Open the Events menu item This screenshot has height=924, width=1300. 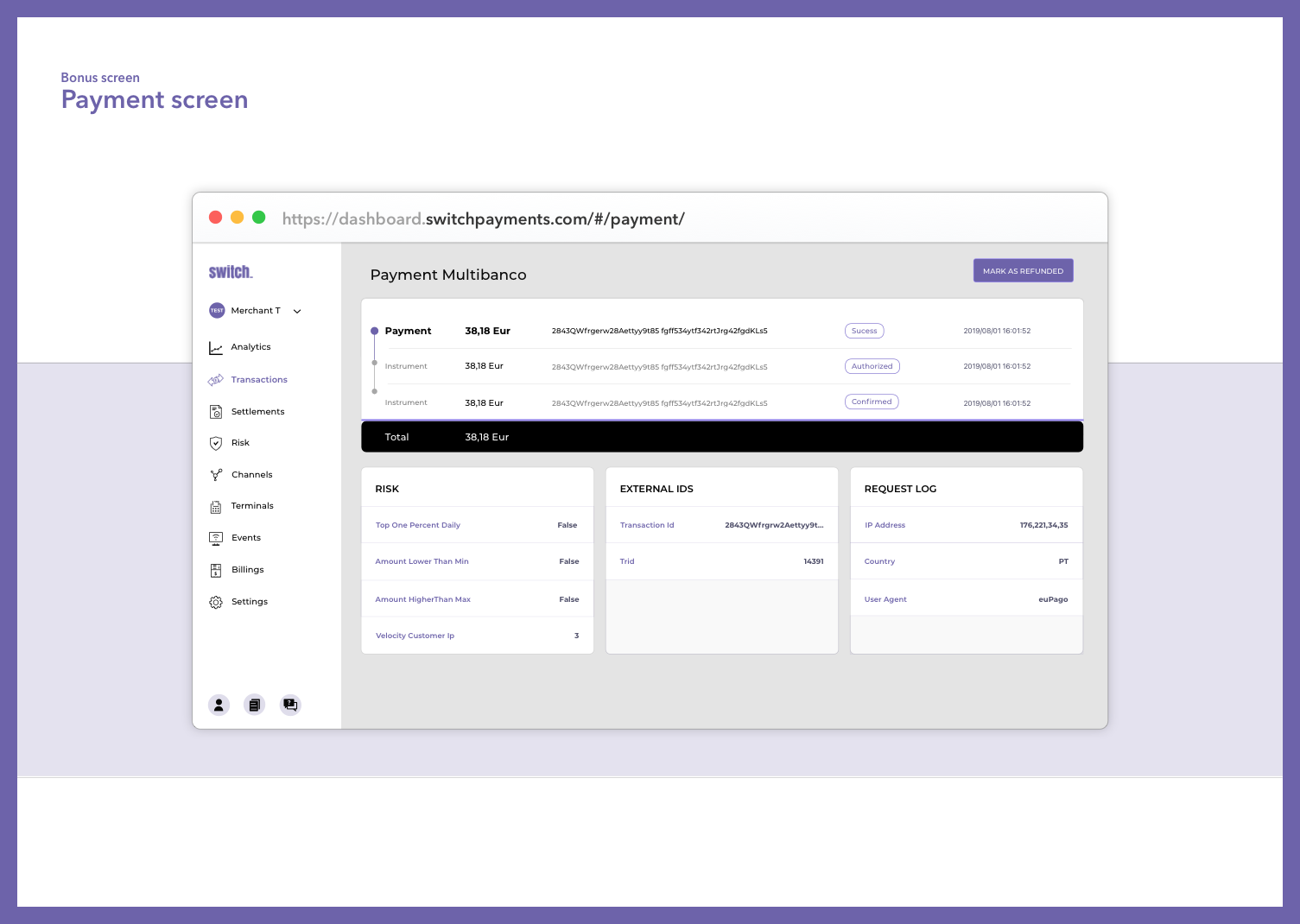click(x=246, y=538)
